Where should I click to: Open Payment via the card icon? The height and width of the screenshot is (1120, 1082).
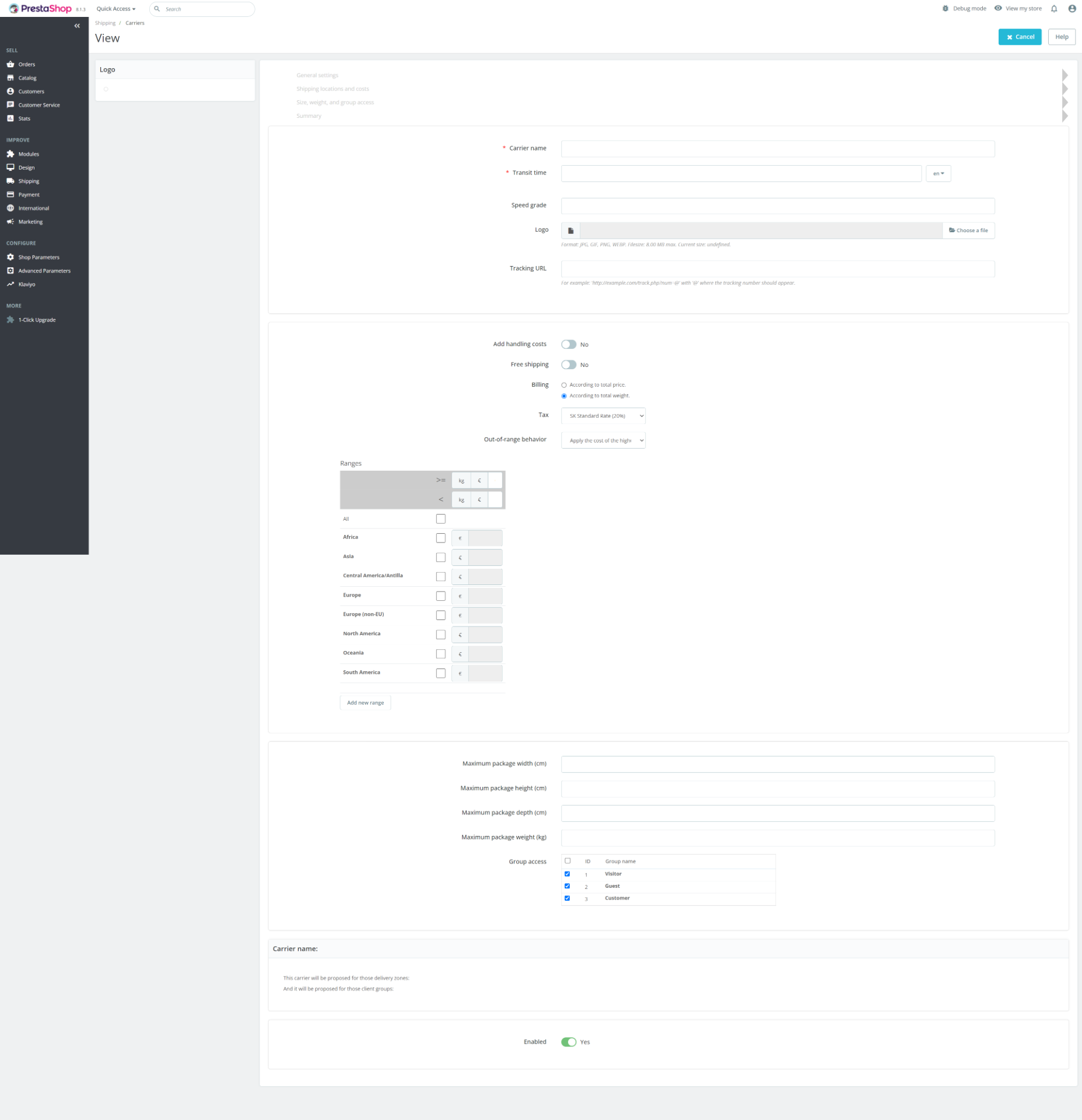[x=10, y=194]
